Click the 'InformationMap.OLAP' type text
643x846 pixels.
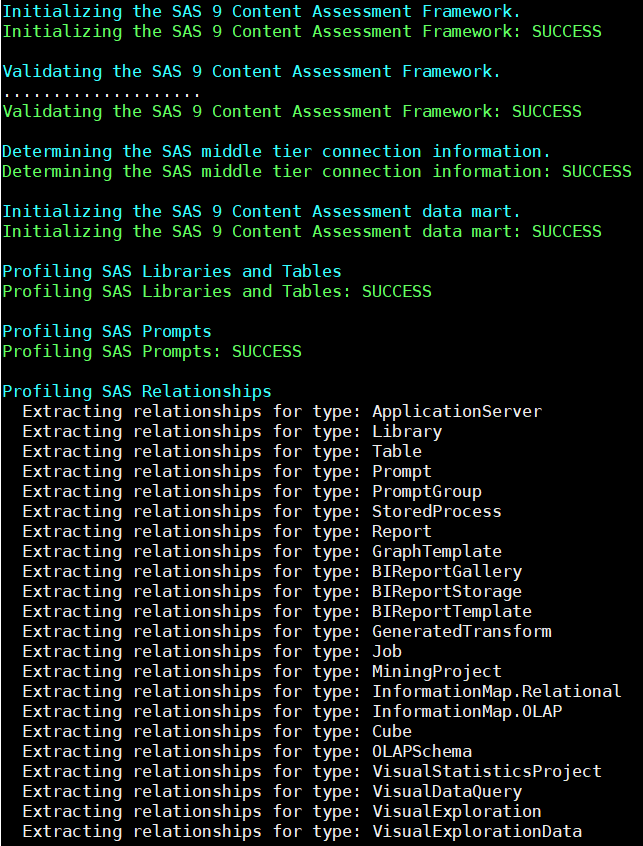[x=467, y=711]
